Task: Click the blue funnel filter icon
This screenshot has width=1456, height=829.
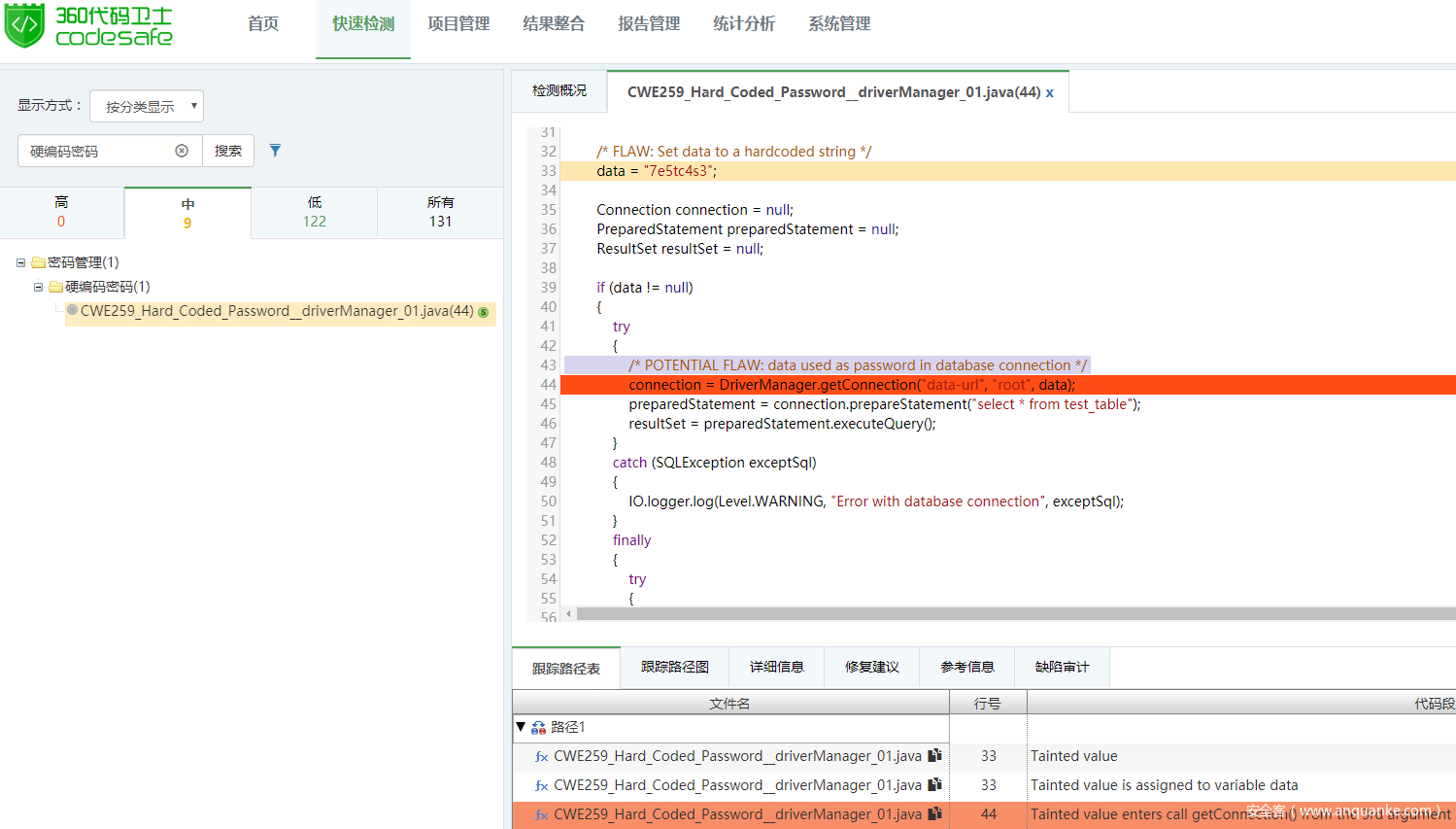Action: [x=276, y=151]
